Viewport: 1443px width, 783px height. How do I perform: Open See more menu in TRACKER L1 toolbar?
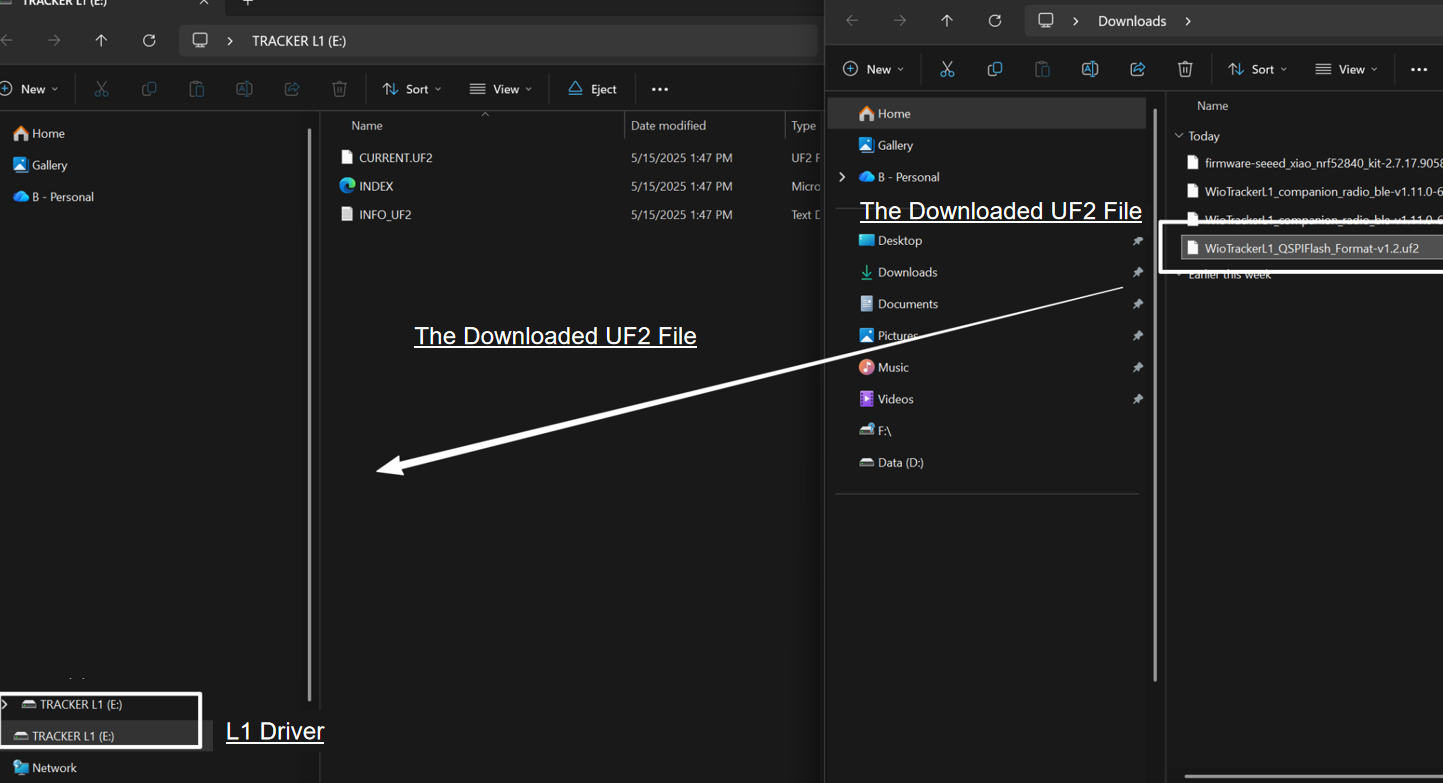659,89
